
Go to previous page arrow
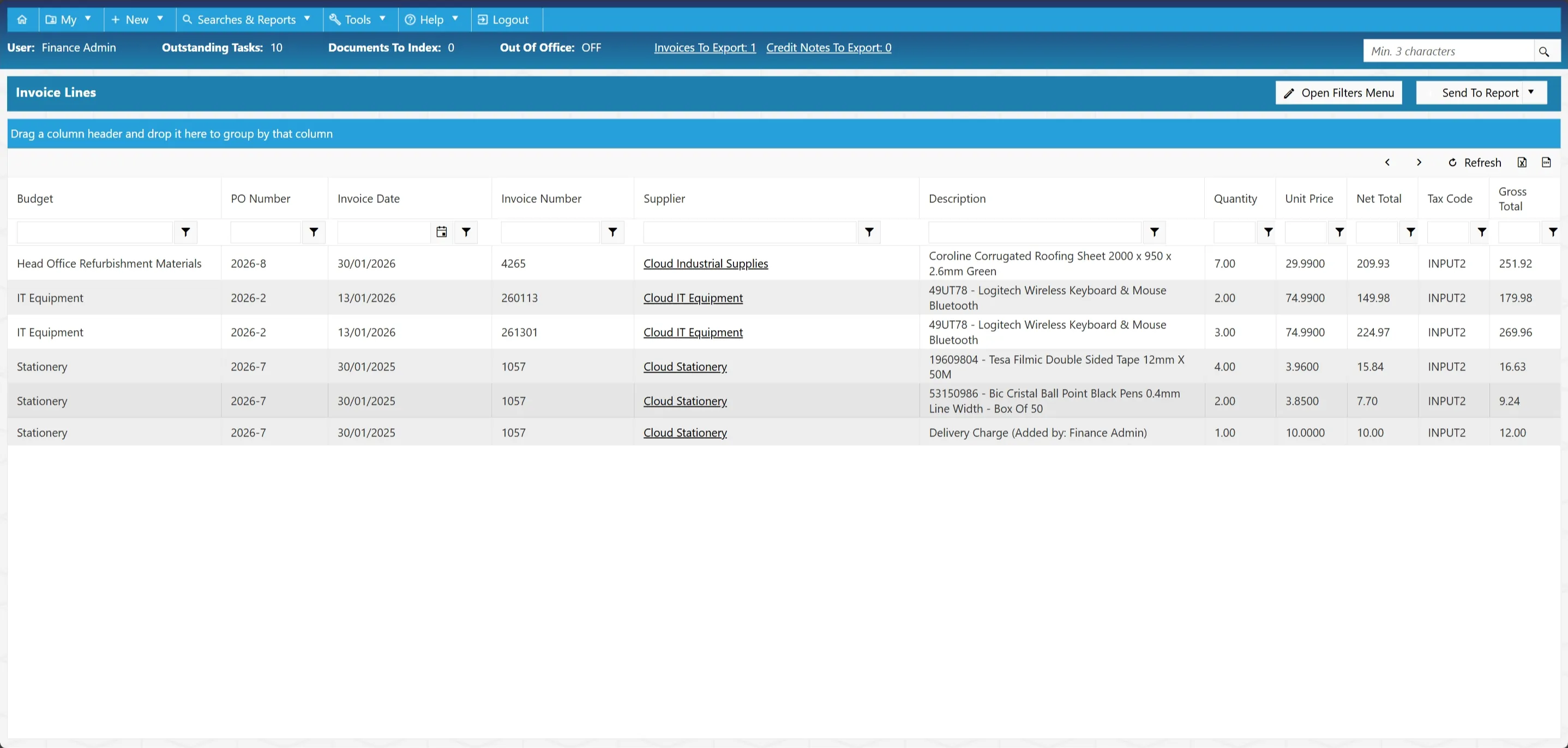(x=1387, y=162)
